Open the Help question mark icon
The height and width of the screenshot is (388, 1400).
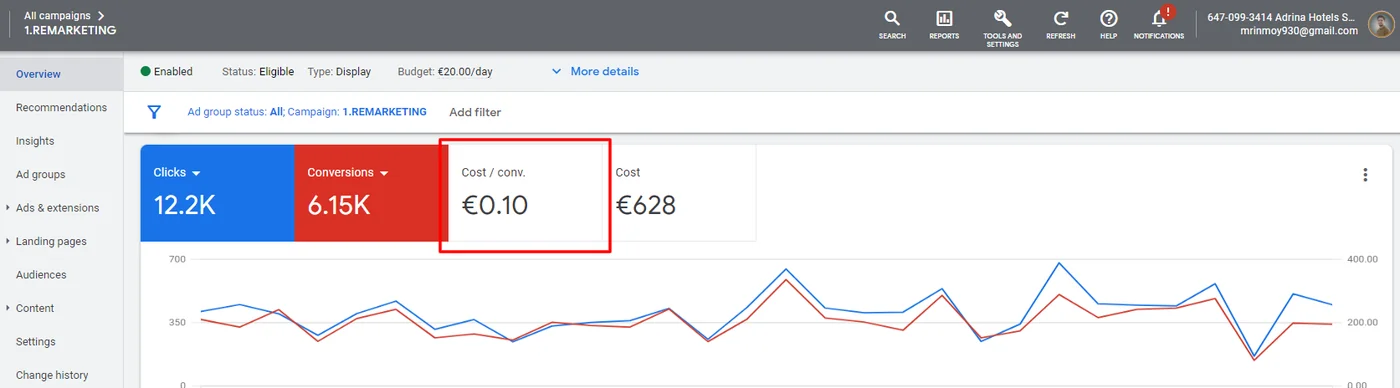click(x=1108, y=19)
